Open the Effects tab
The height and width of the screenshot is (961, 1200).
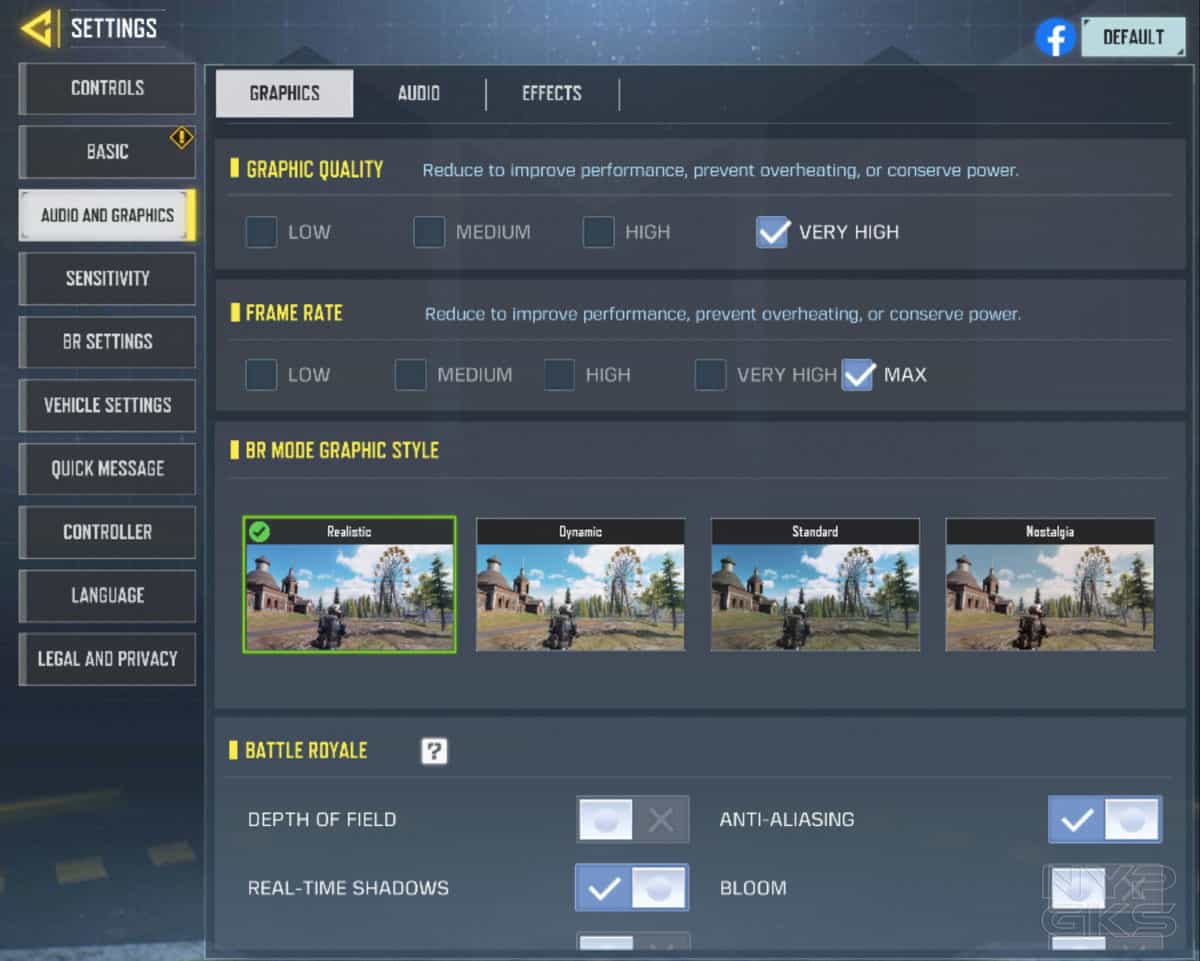click(x=551, y=93)
